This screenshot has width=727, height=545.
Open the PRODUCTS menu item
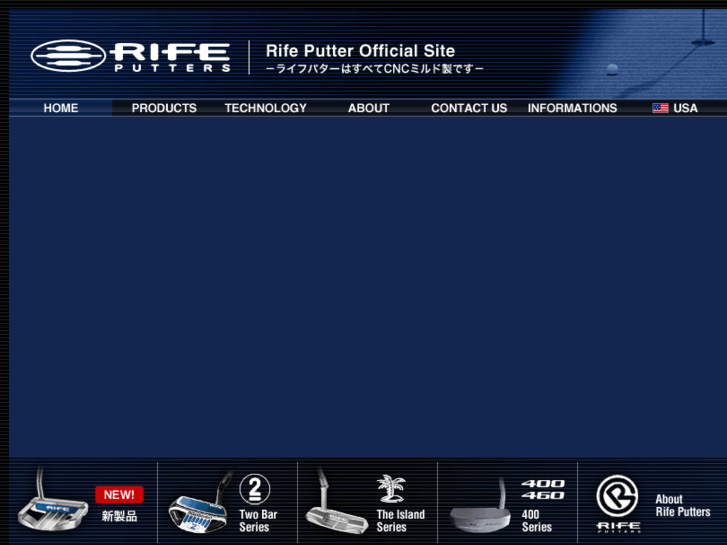coord(164,108)
